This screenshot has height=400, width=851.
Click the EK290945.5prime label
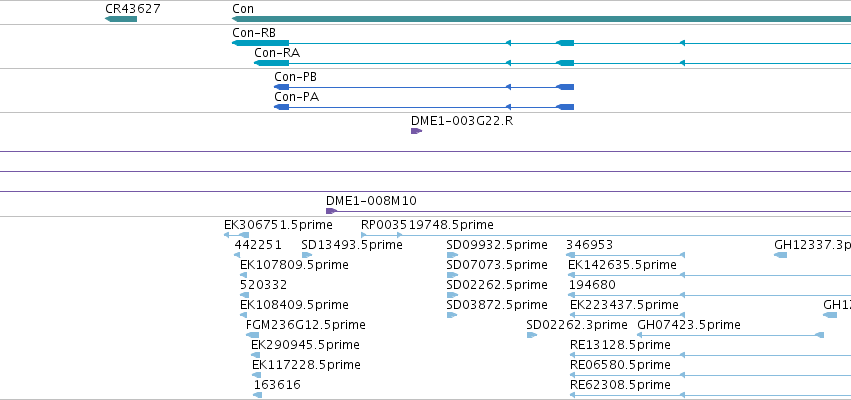point(305,345)
